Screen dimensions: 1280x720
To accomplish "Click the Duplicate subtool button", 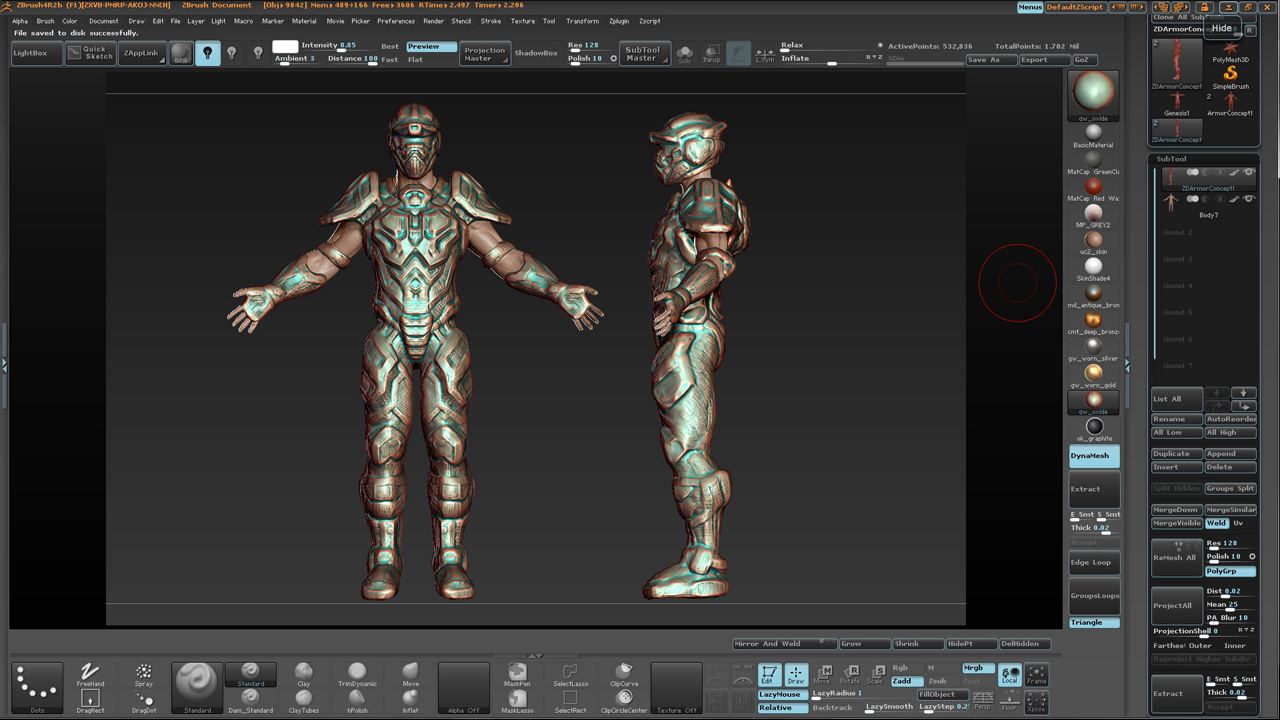I will point(1176,454).
